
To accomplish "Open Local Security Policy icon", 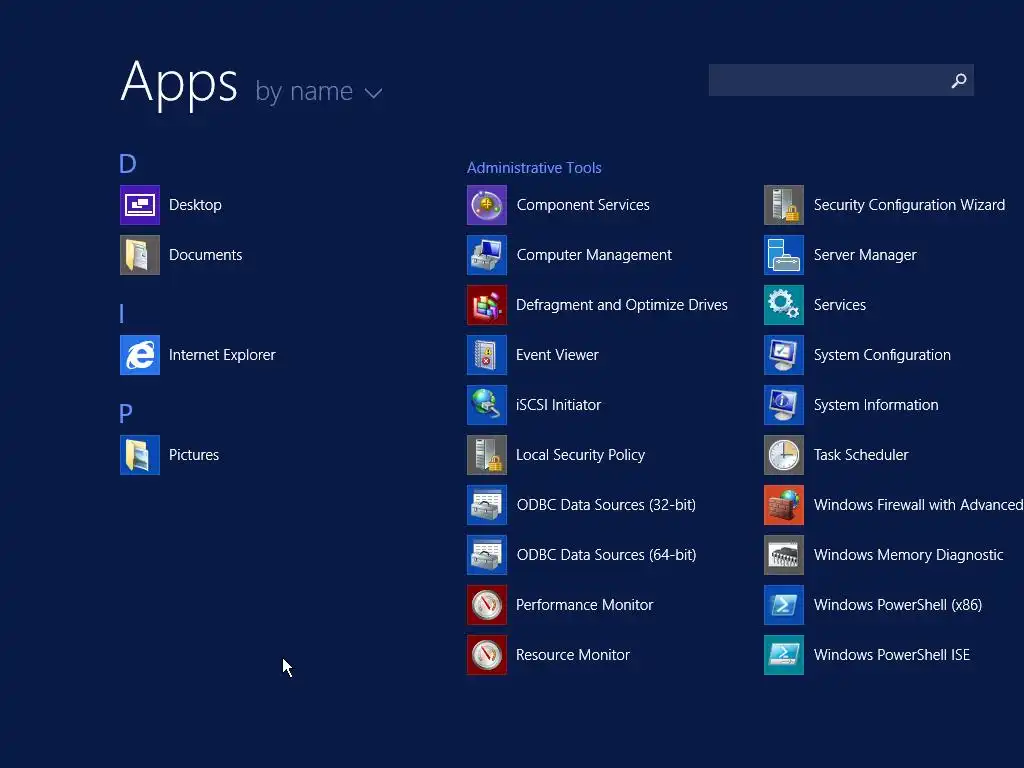I will point(487,455).
